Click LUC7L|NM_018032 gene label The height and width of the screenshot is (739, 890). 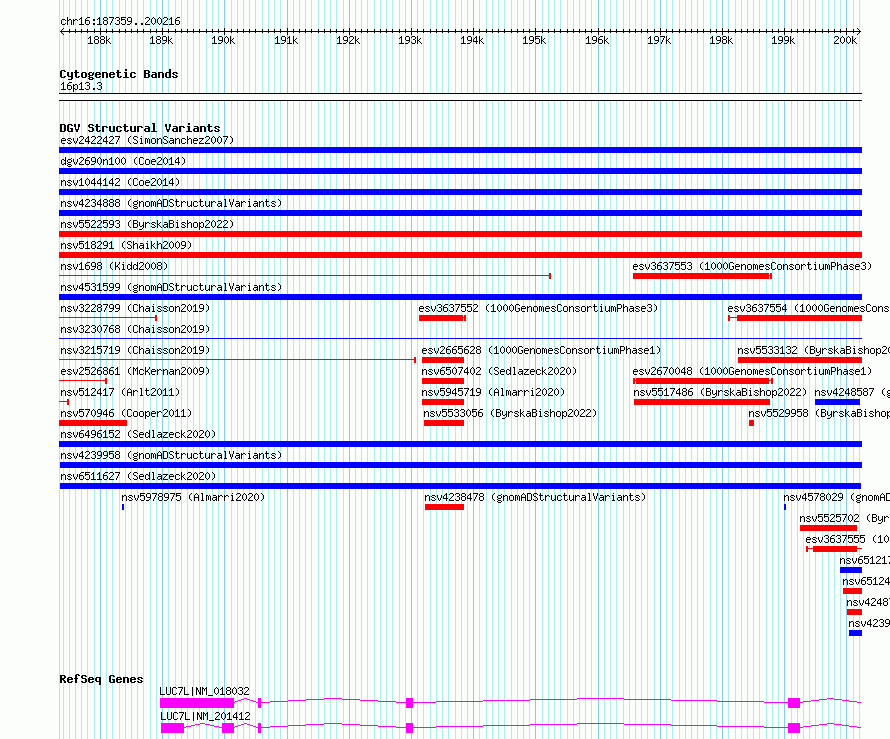(x=204, y=691)
